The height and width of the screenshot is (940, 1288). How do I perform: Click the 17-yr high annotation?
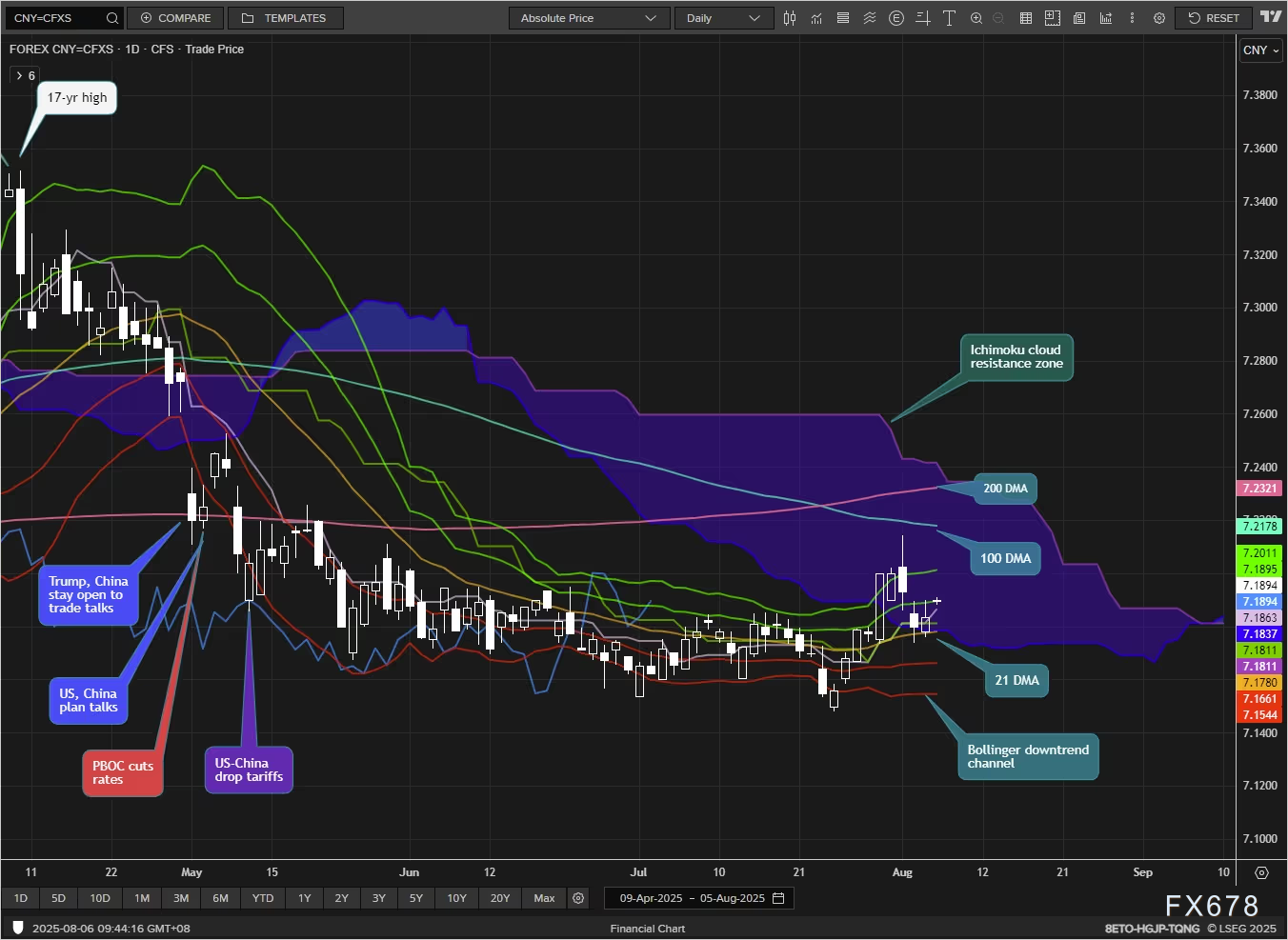pyautogui.click(x=77, y=98)
